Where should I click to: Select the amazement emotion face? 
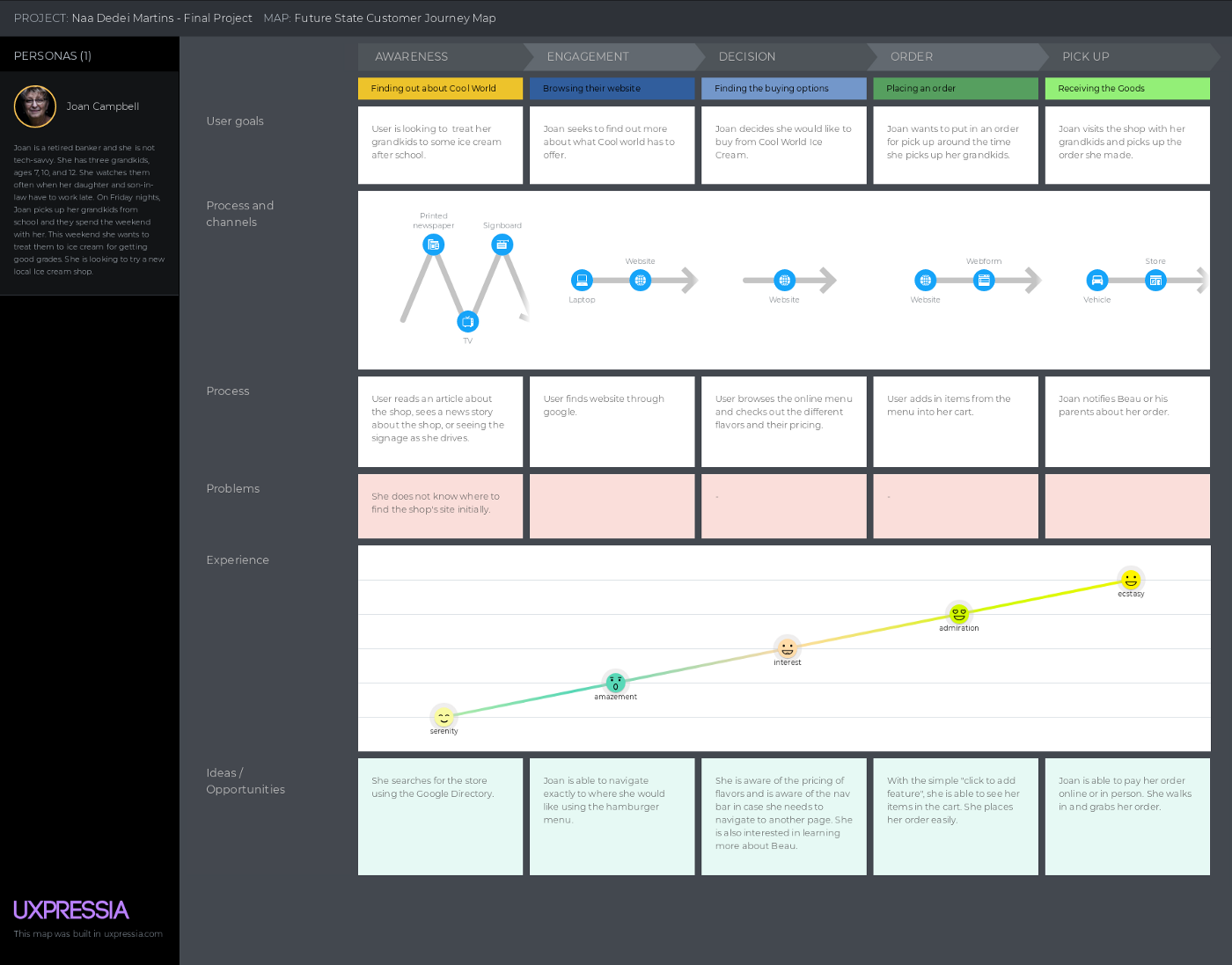tap(615, 683)
